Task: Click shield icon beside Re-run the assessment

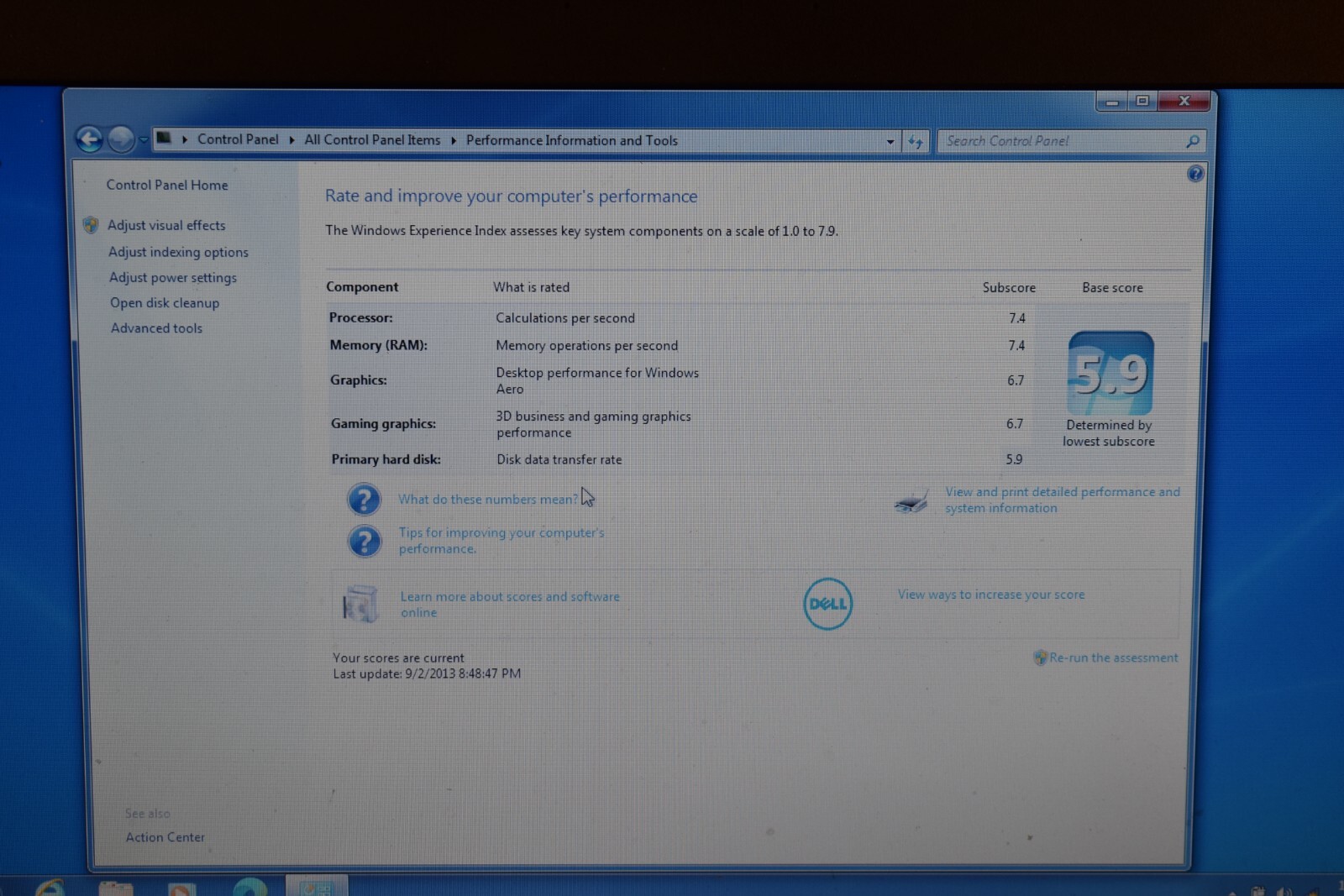Action: (1041, 658)
